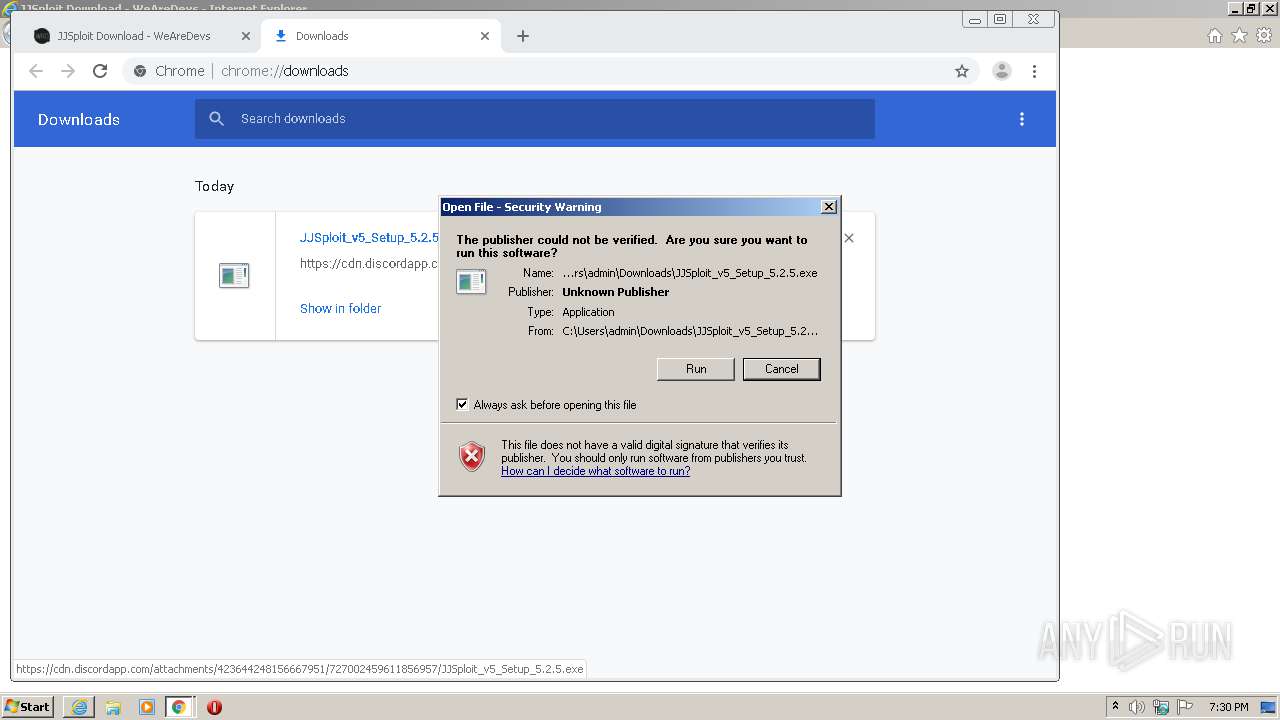Click the red stop icon on the taskbar

214,707
